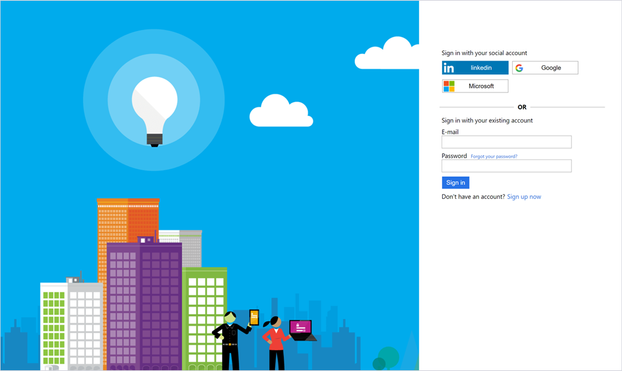Open the Sign up now link

524,197
